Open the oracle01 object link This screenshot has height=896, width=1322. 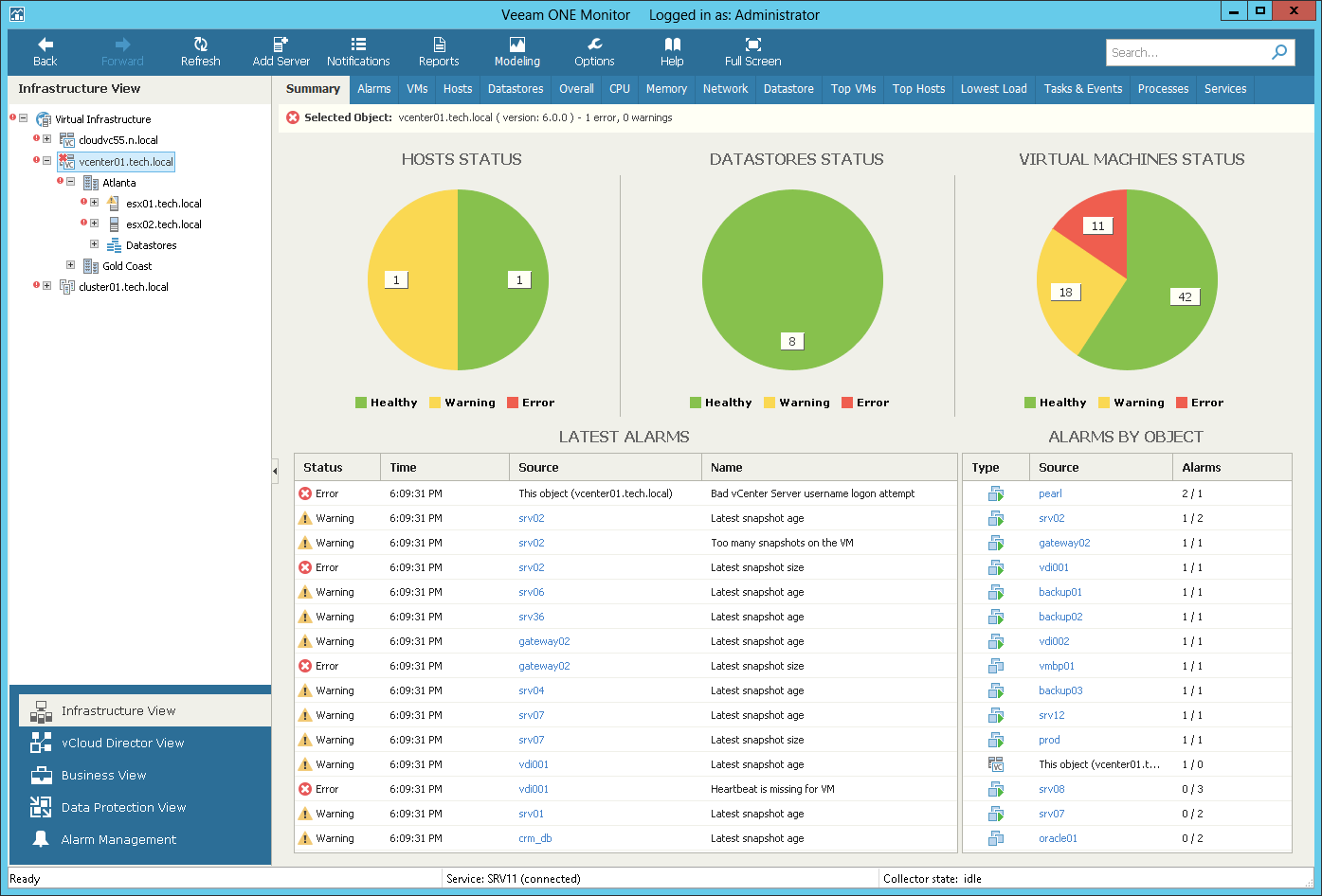tap(1058, 838)
